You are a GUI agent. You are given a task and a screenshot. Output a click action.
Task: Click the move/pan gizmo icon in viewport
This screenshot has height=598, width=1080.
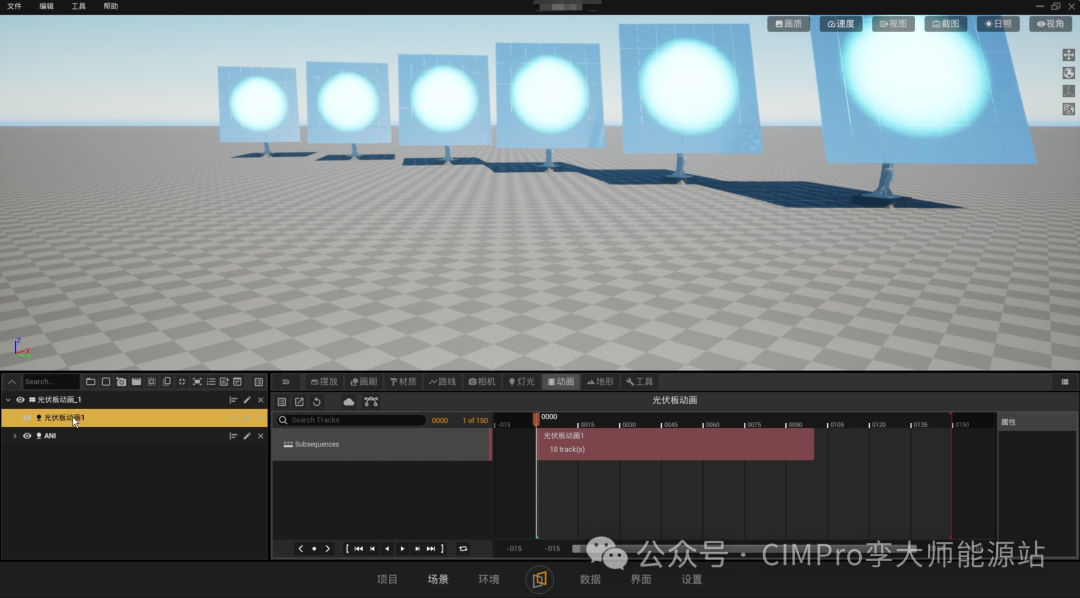[1068, 55]
